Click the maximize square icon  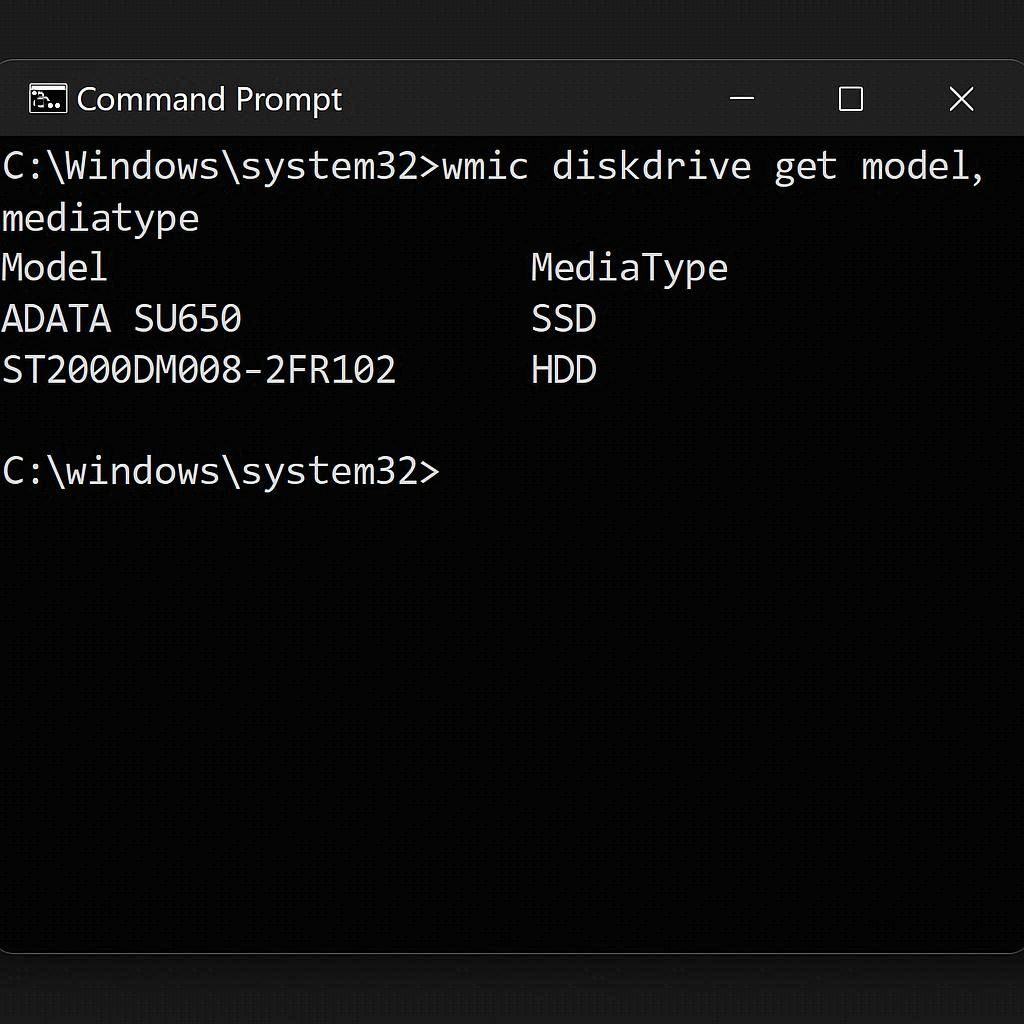click(851, 98)
